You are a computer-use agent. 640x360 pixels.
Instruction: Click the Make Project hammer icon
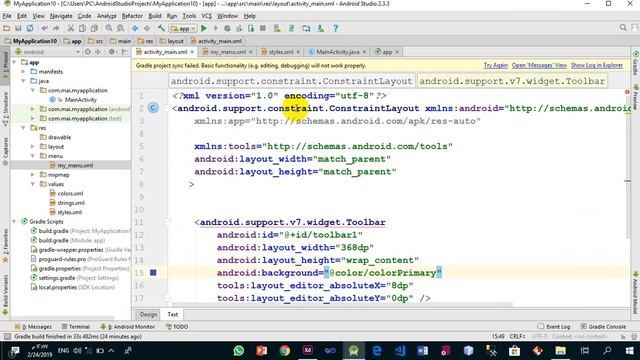click(x=161, y=28)
